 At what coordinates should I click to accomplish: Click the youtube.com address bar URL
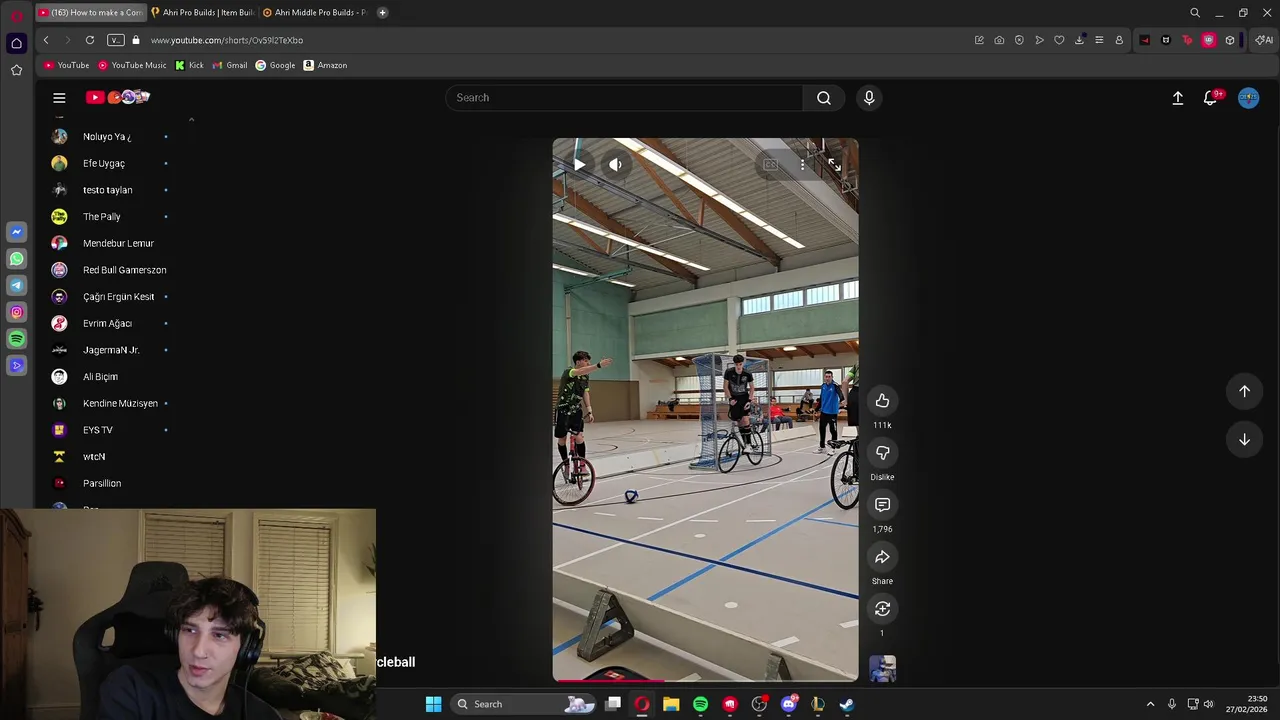pyautogui.click(x=227, y=40)
